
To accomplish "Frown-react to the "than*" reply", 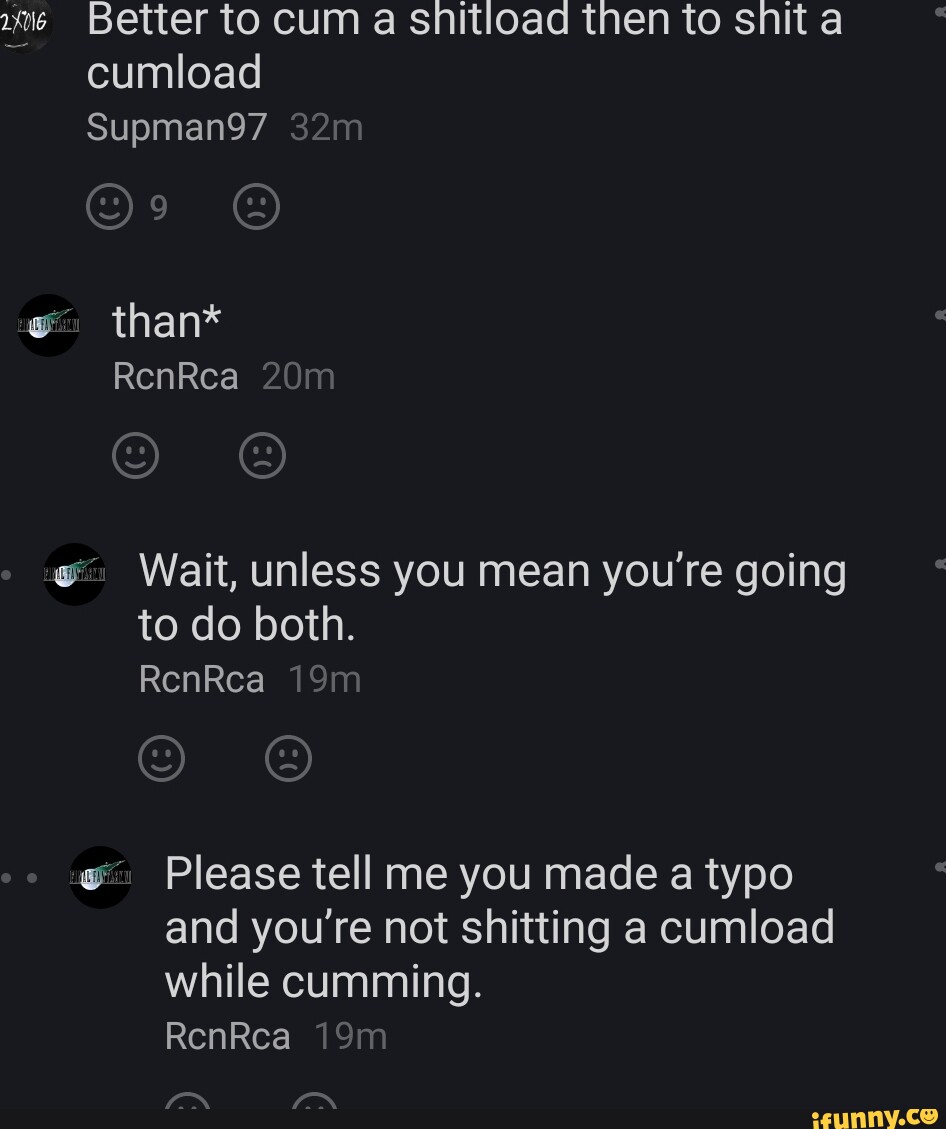I will click(x=263, y=457).
